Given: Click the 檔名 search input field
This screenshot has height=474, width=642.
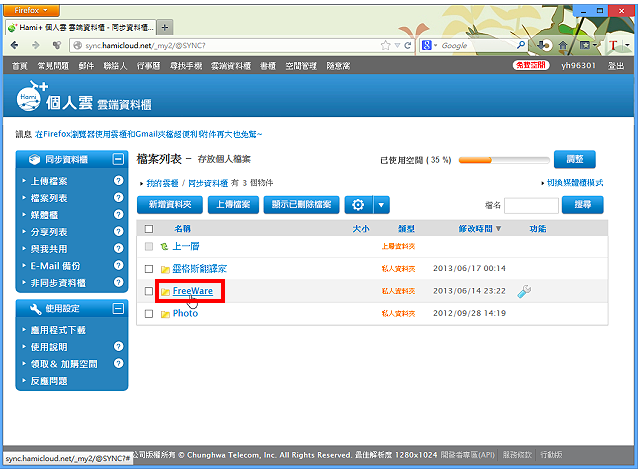Looking at the screenshot, I should point(531,205).
